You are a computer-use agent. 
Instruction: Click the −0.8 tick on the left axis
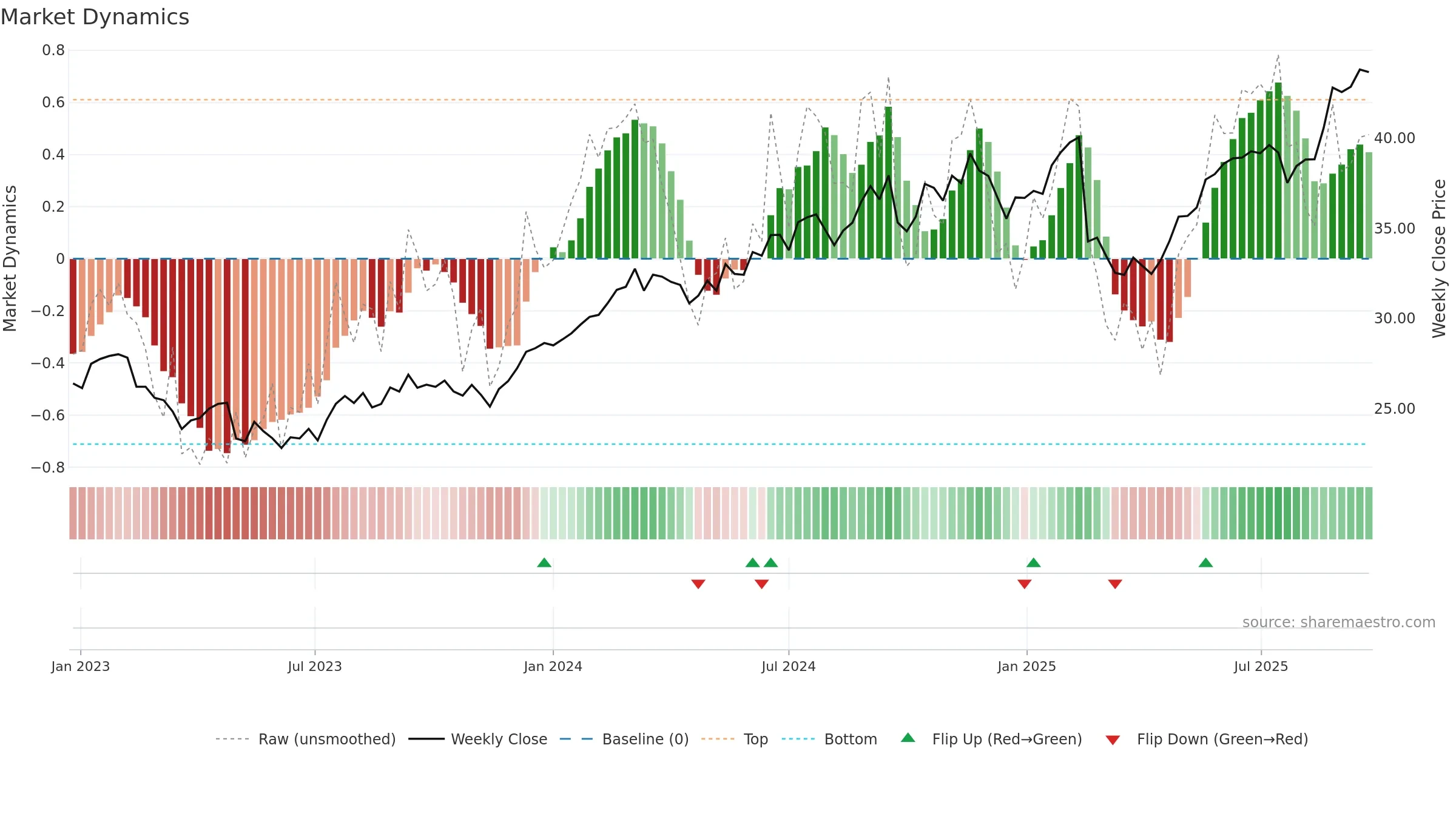[x=48, y=467]
